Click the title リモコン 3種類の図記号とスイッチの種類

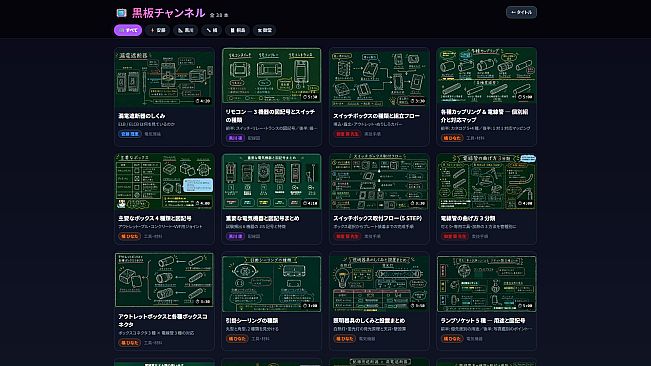click(270, 116)
